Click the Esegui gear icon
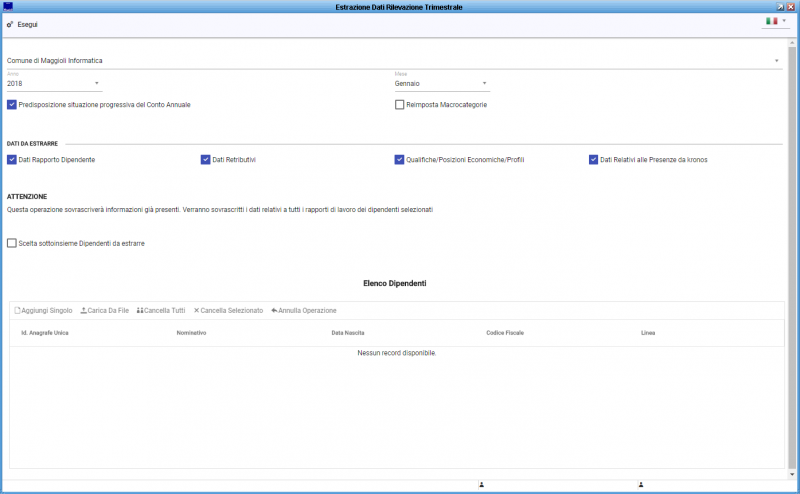Image resolution: width=800 pixels, height=494 pixels. point(10,24)
